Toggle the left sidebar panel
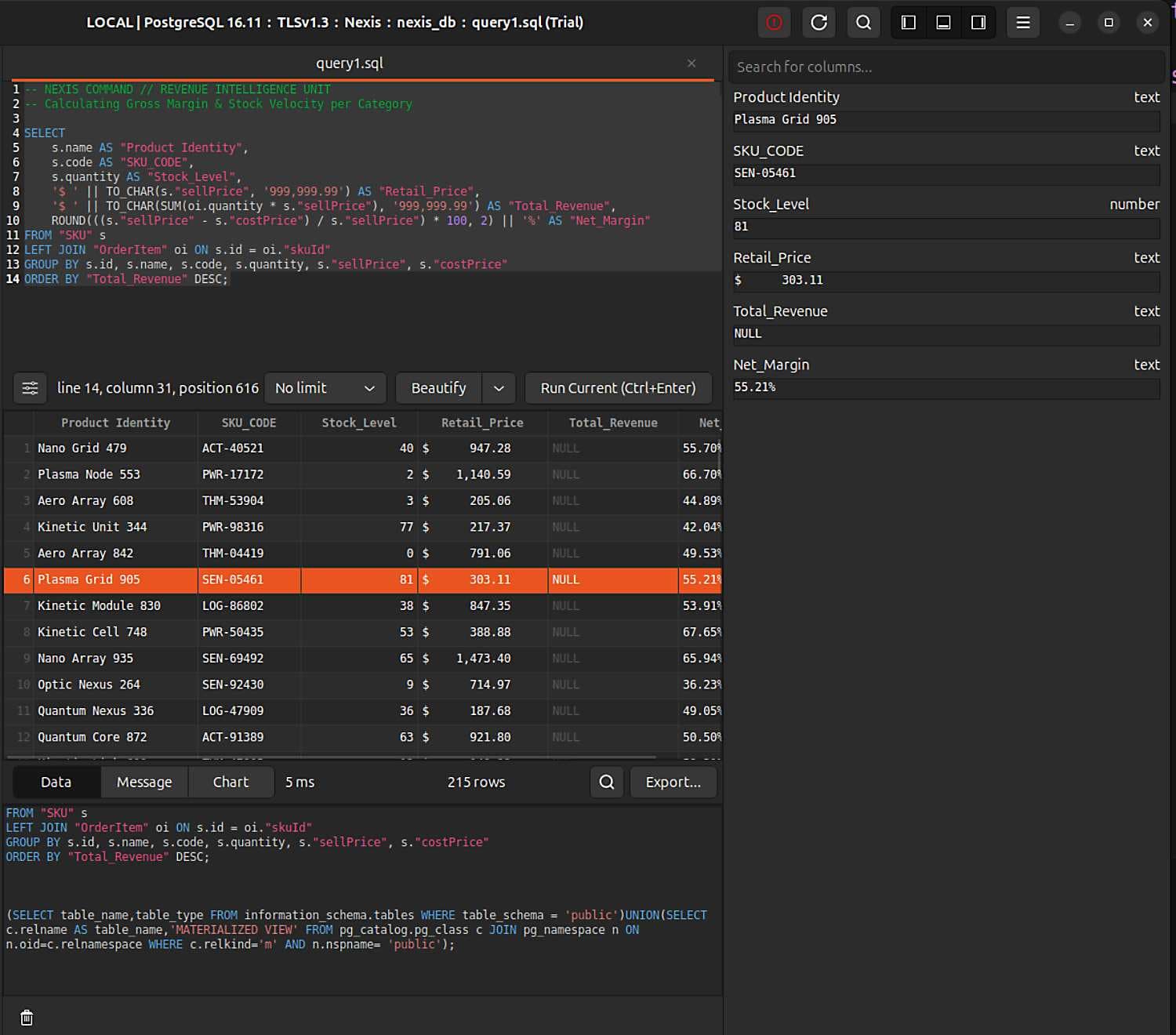Screen dimensions: 1176x1035 909,23
